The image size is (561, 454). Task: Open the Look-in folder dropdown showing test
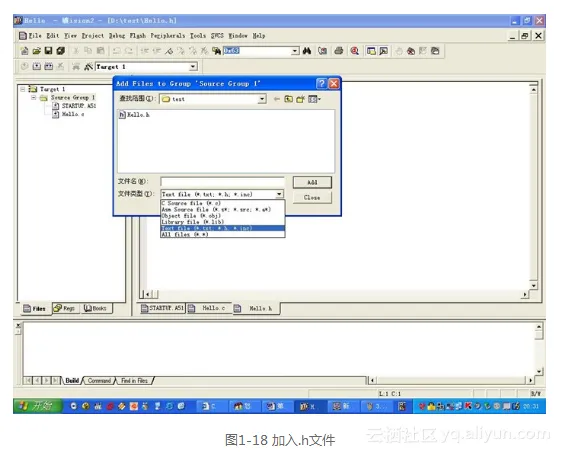pyautogui.click(x=213, y=99)
